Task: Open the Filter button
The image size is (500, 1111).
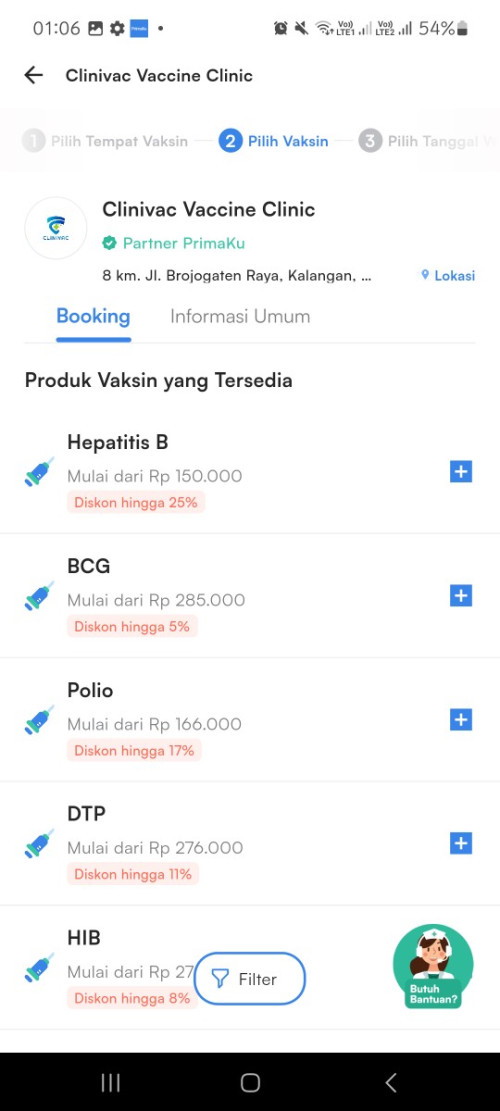Action: tap(249, 979)
